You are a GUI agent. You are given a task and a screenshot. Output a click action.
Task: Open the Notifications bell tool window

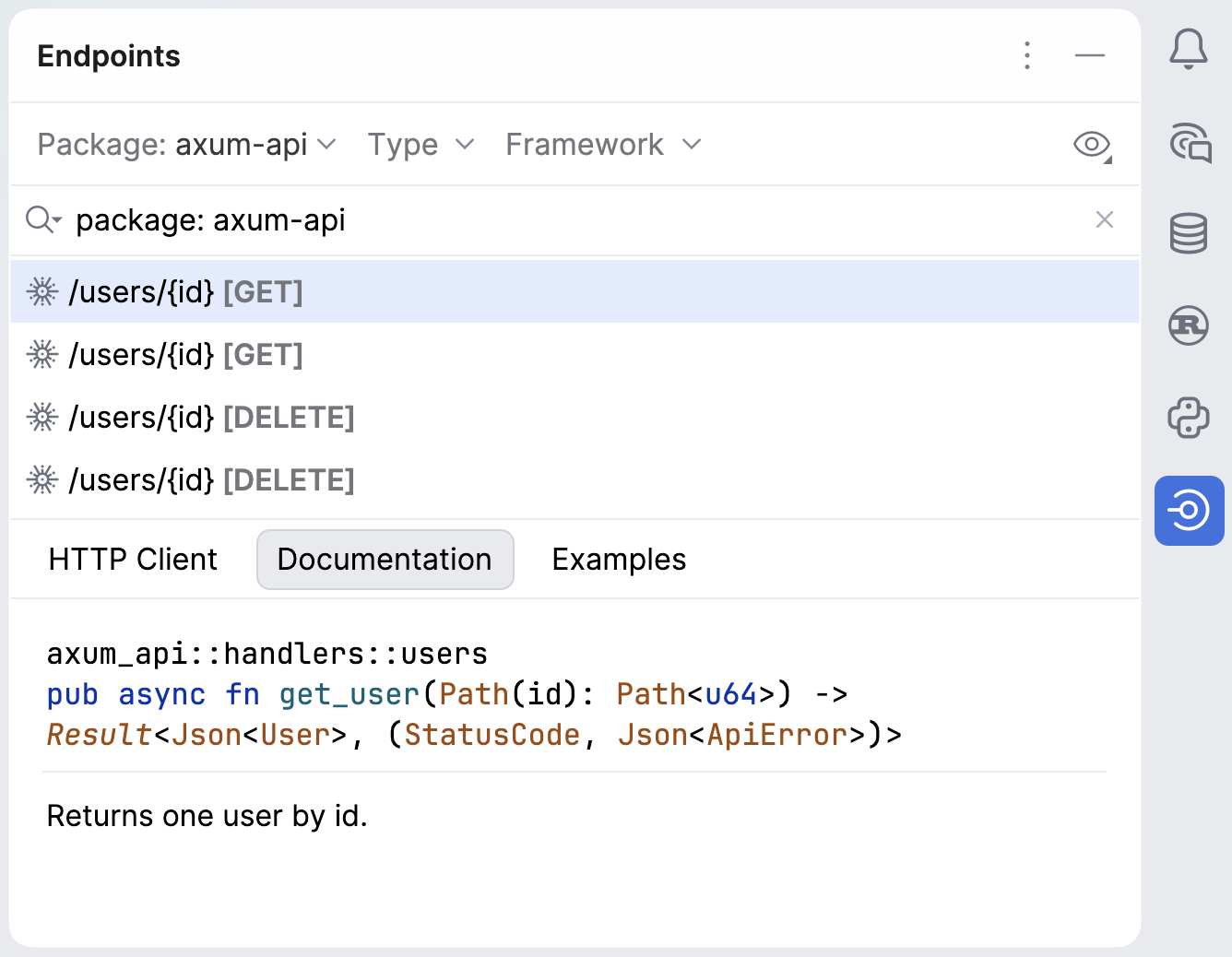coord(1189,49)
